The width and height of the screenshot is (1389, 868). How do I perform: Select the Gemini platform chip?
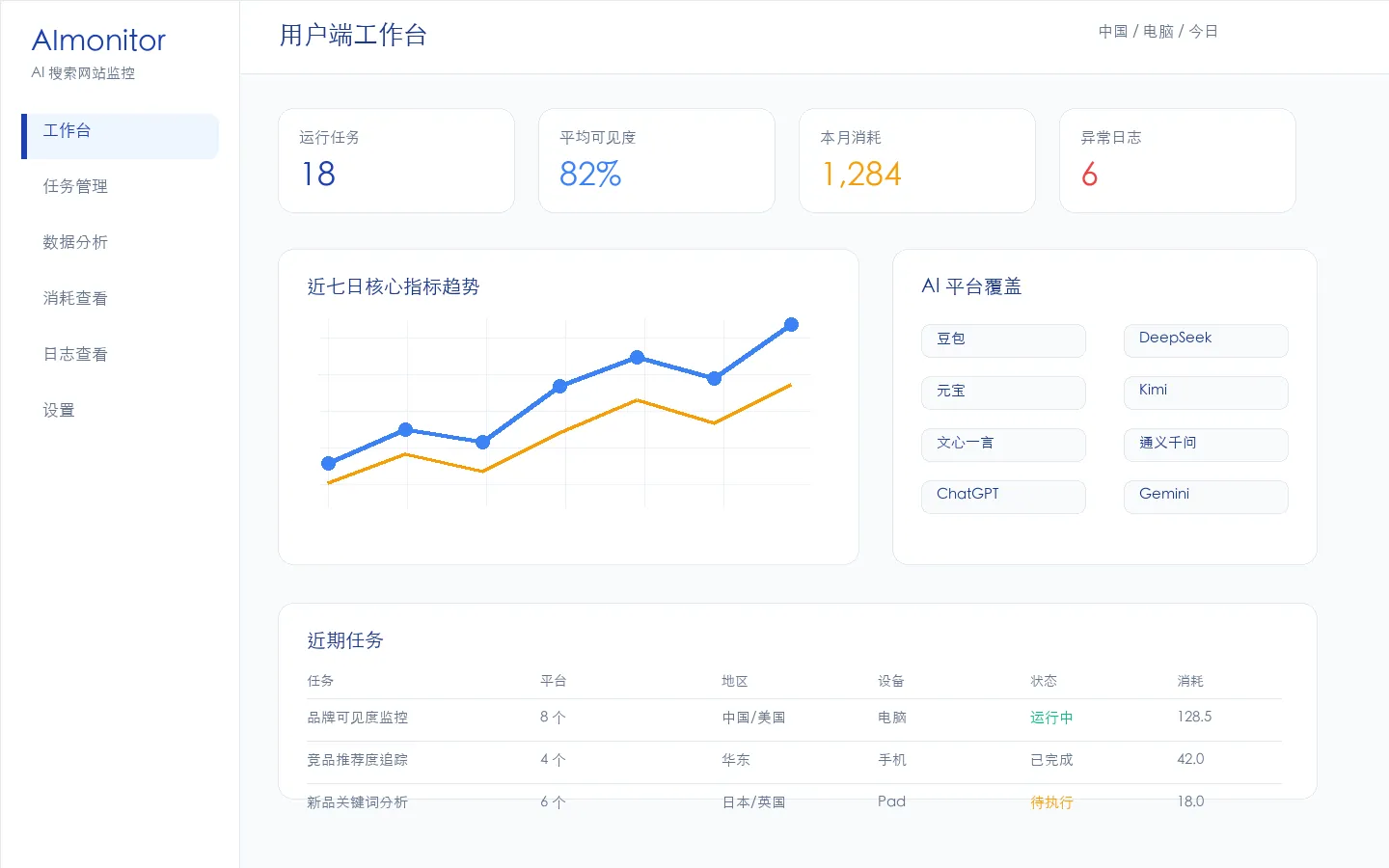[x=1206, y=497]
